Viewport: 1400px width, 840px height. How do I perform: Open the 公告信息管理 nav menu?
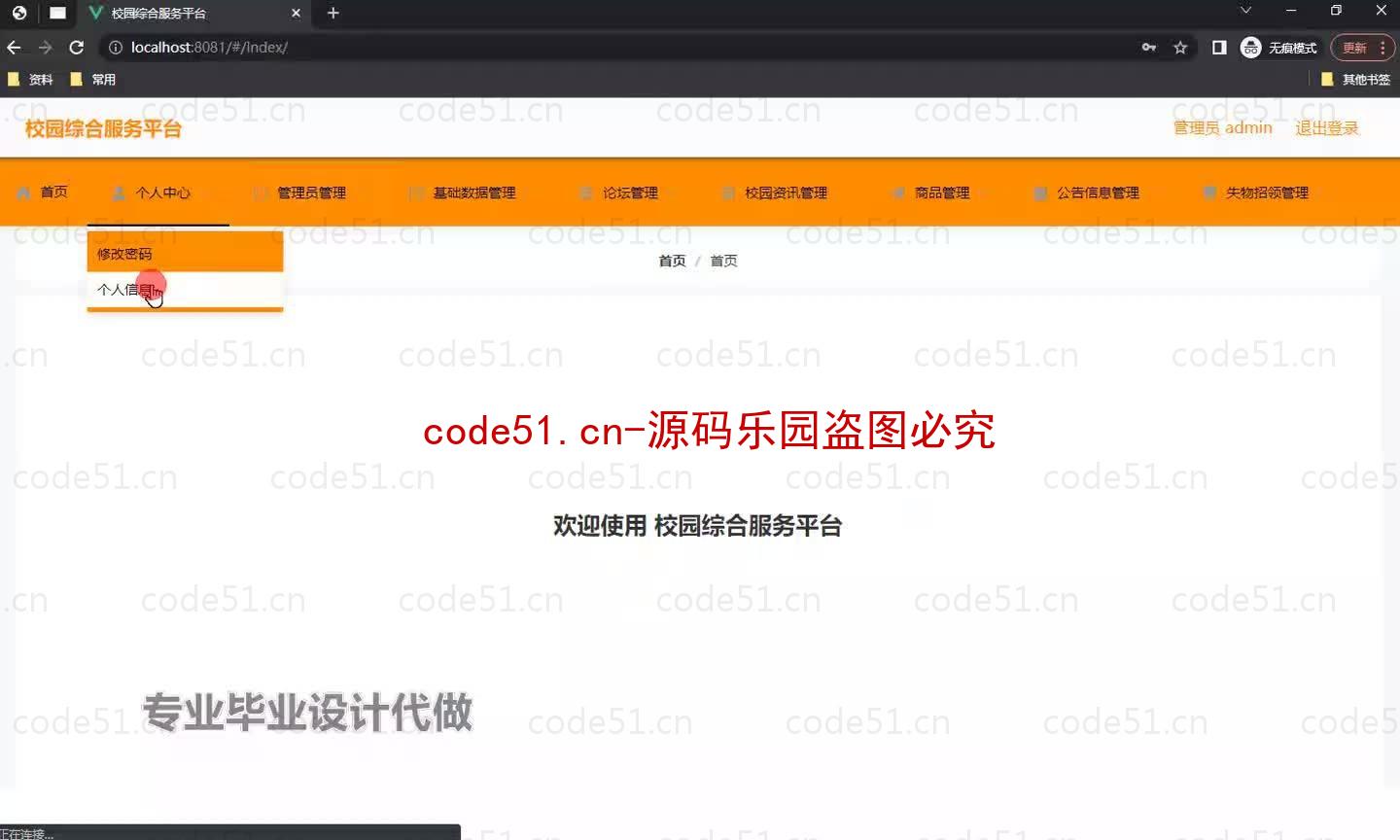tap(1093, 192)
